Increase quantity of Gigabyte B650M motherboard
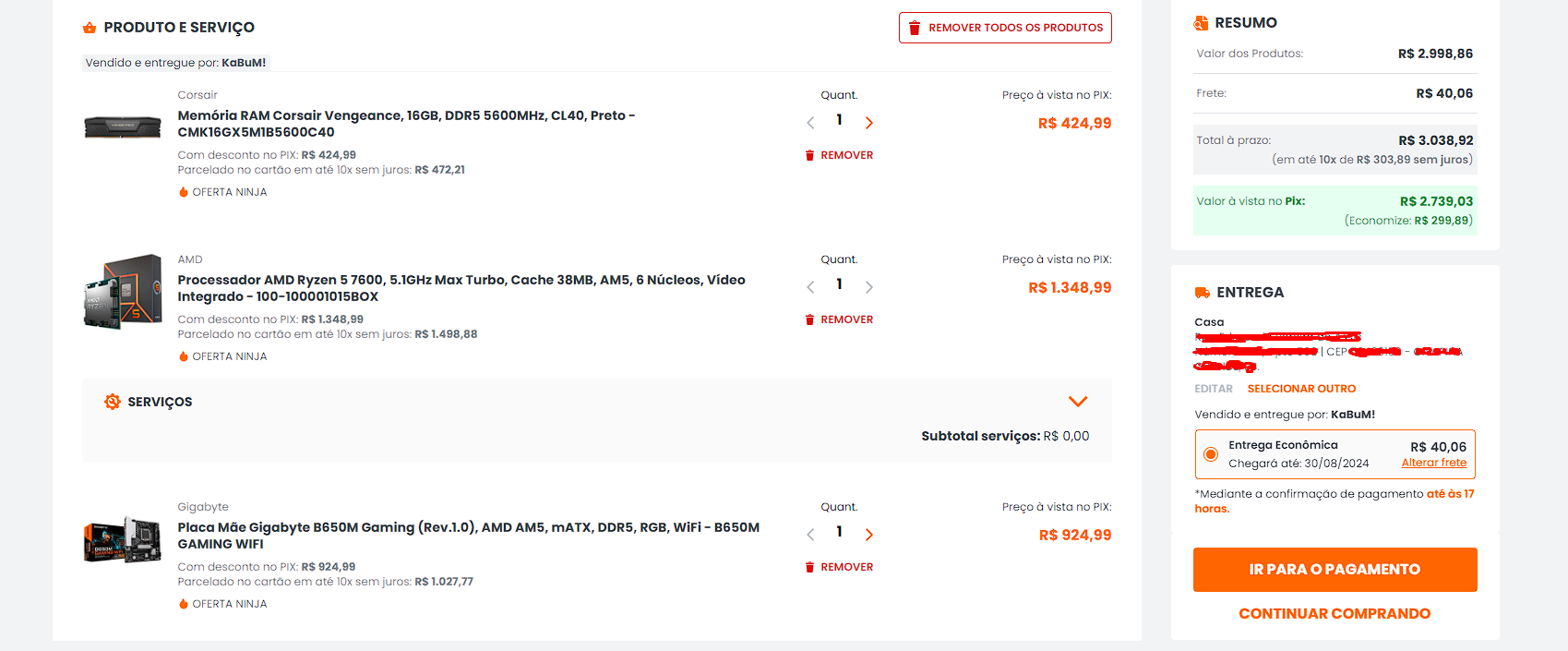This screenshot has width=1568, height=651. [x=868, y=535]
